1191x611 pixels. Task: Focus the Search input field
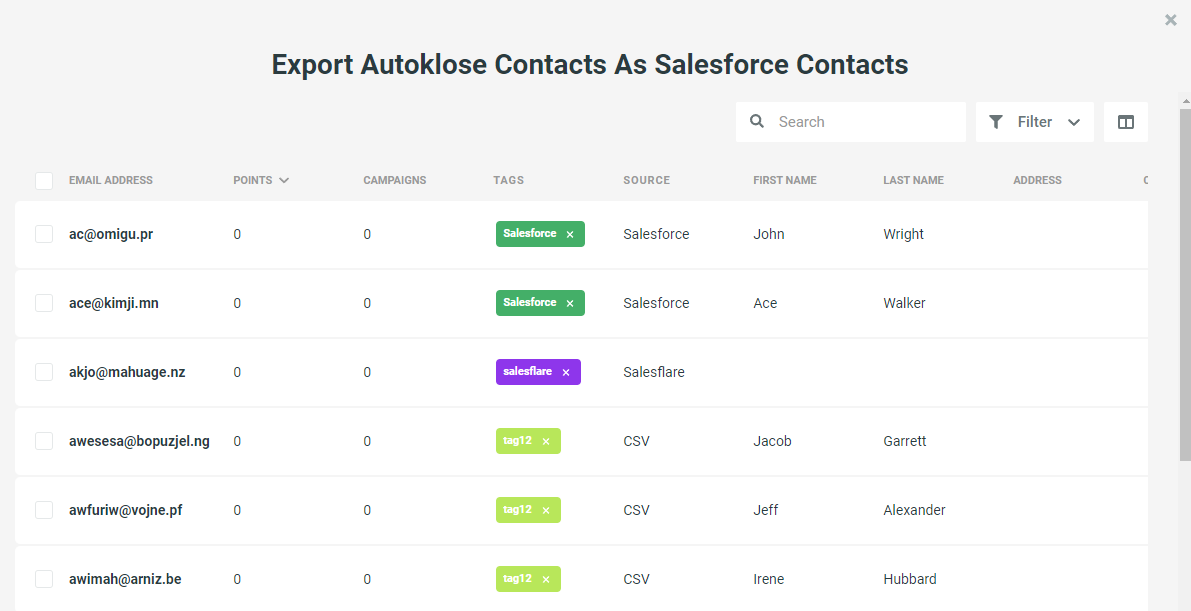tap(851, 122)
